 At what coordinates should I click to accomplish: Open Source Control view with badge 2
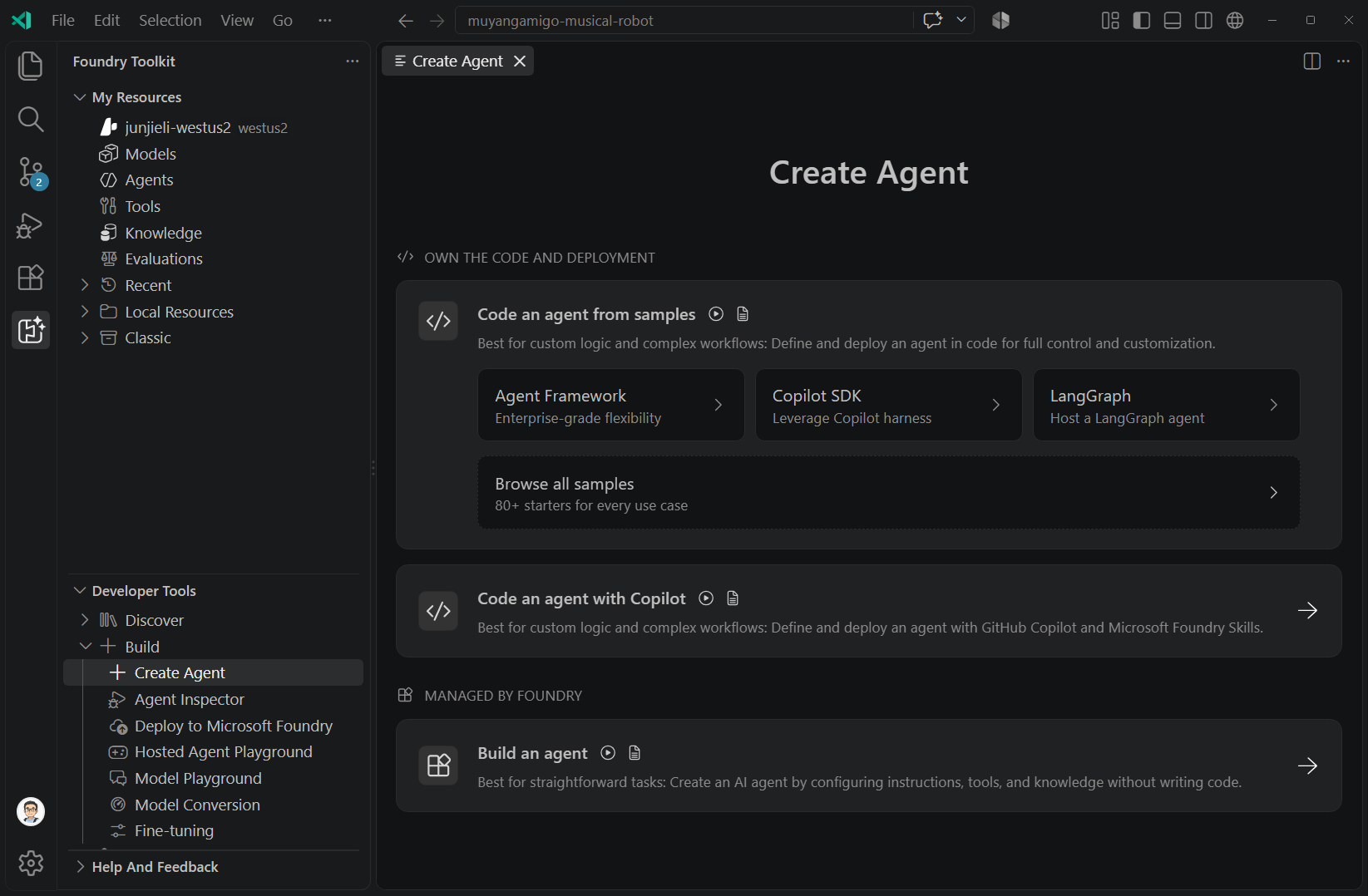click(x=31, y=173)
